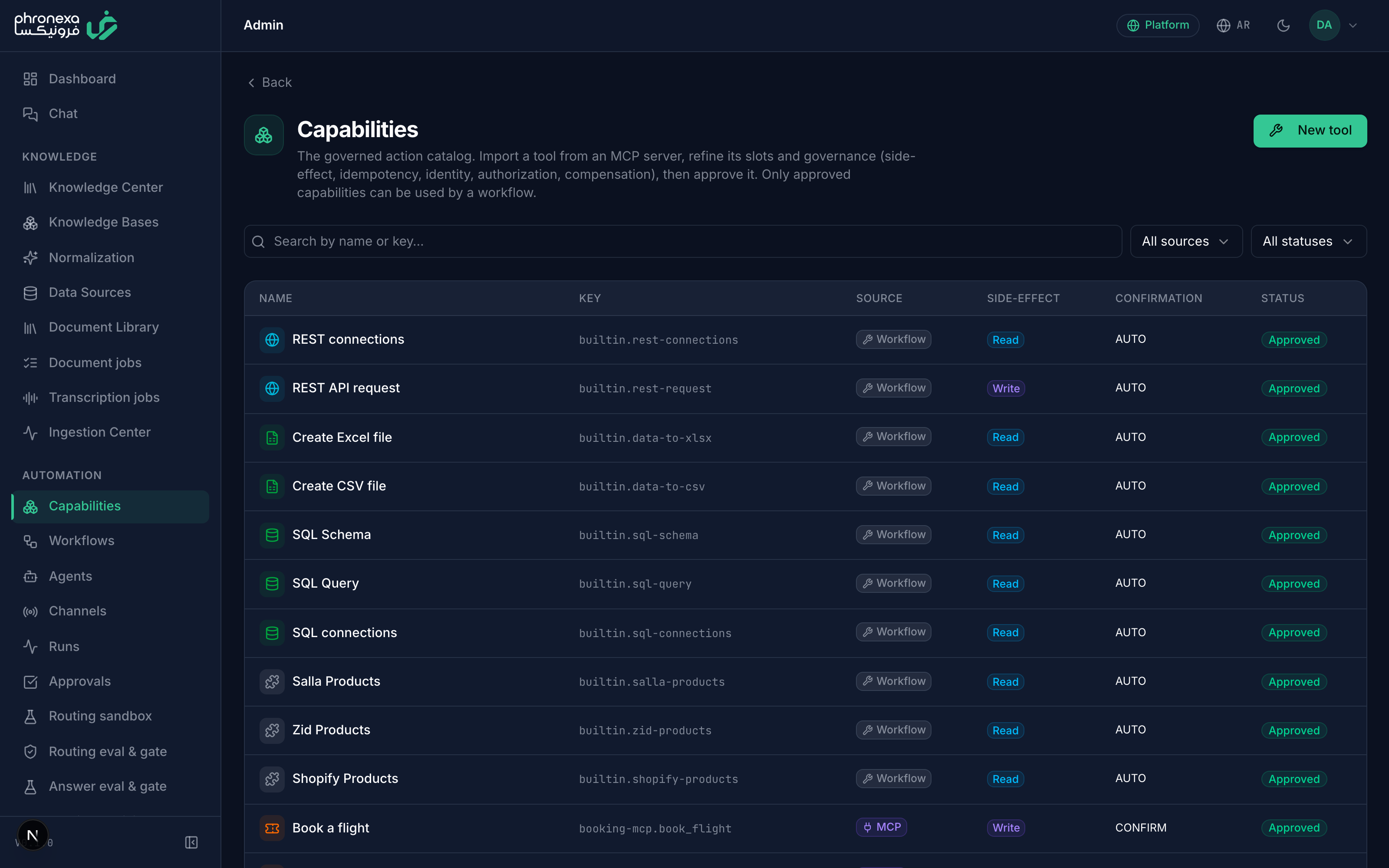Focus the search by name or key field
Image resolution: width=1389 pixels, height=868 pixels.
[x=682, y=241]
